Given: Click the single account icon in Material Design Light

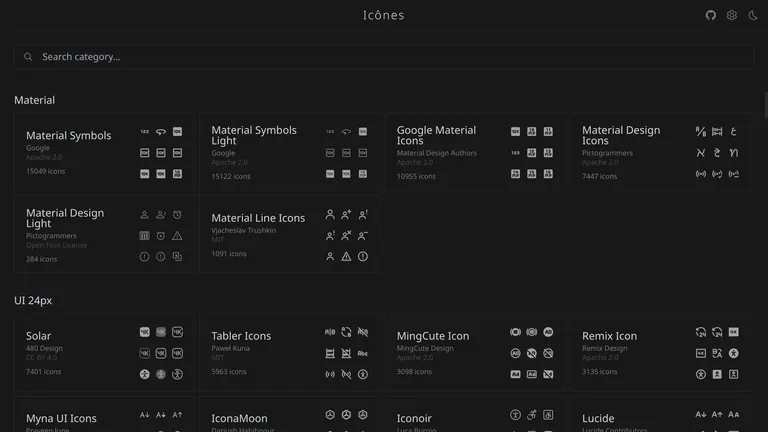Looking at the screenshot, I should (x=144, y=215).
